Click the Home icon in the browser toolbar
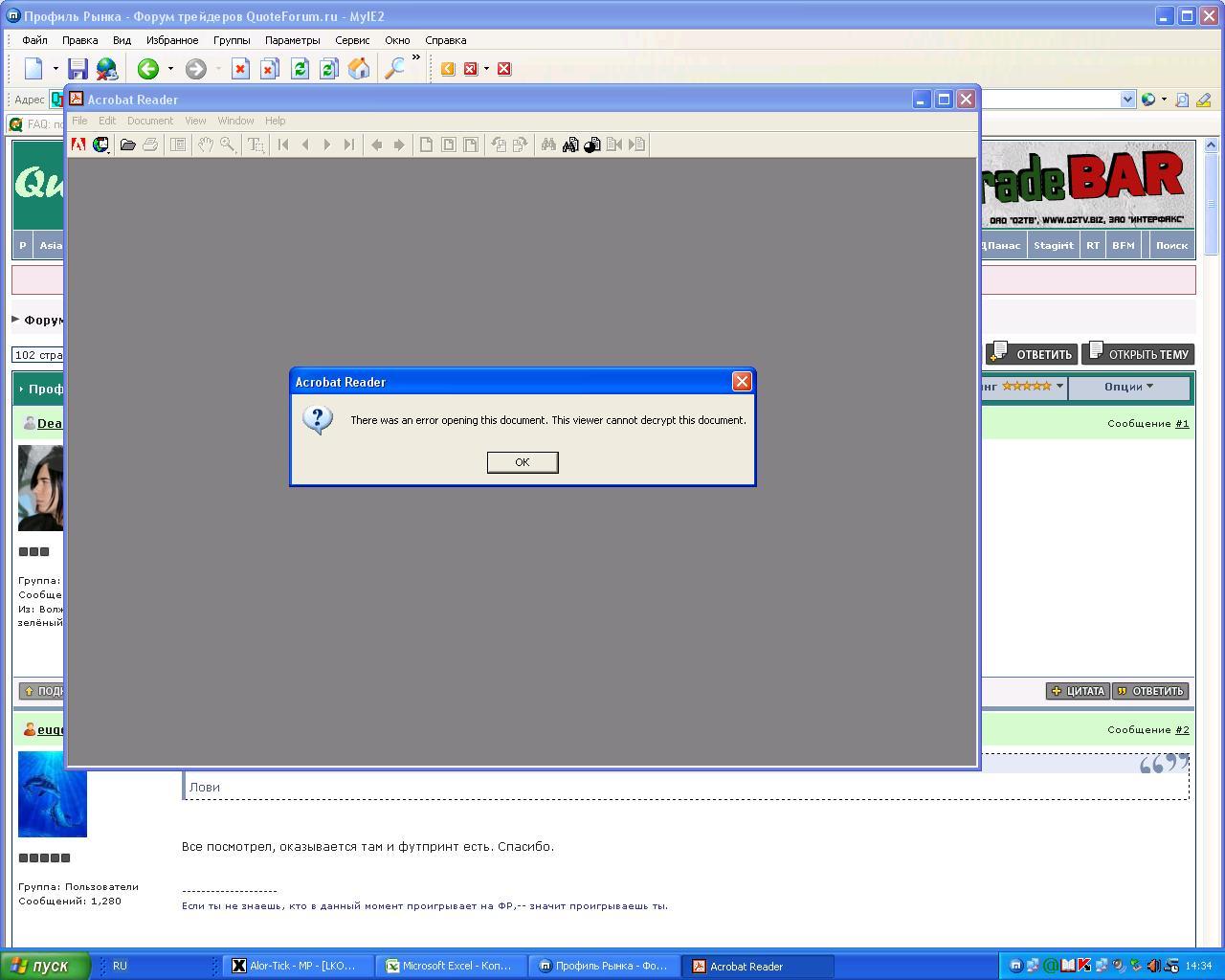This screenshot has height=980, width=1225. [x=359, y=69]
